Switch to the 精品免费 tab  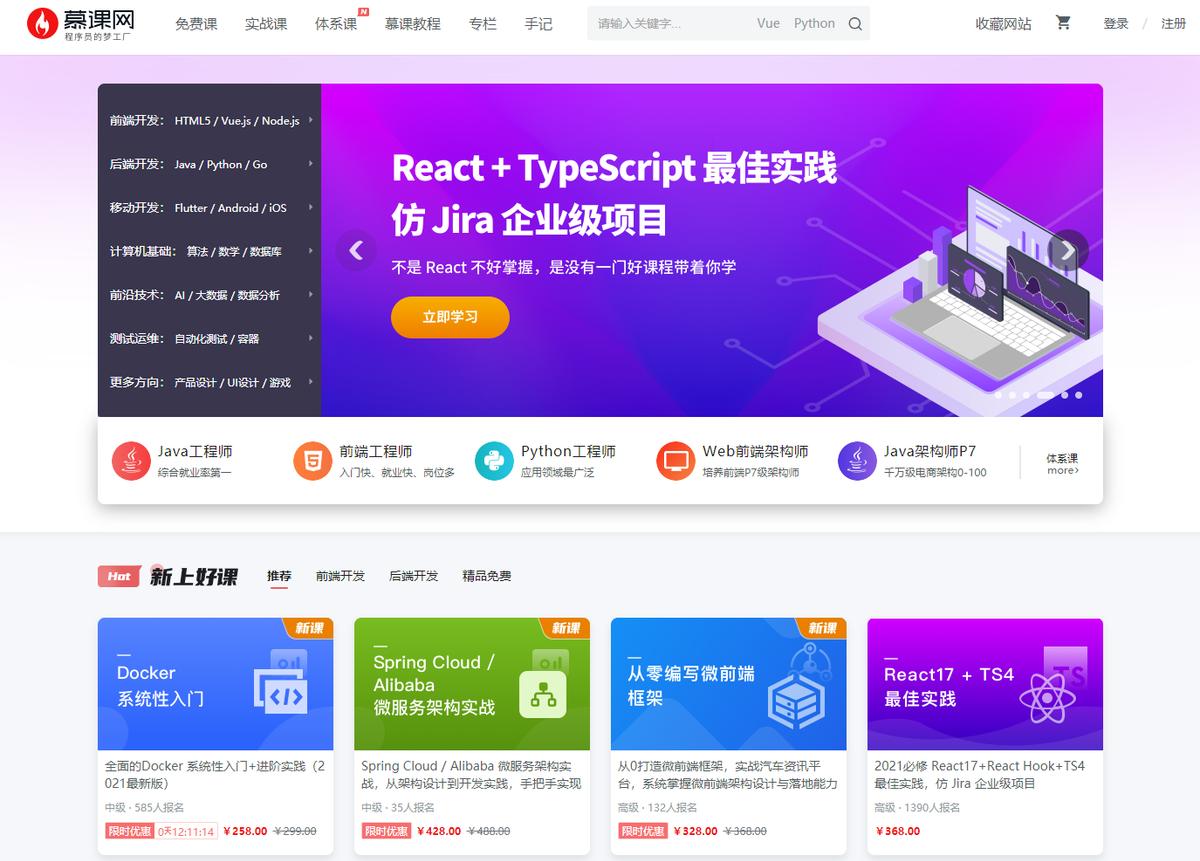pos(486,576)
